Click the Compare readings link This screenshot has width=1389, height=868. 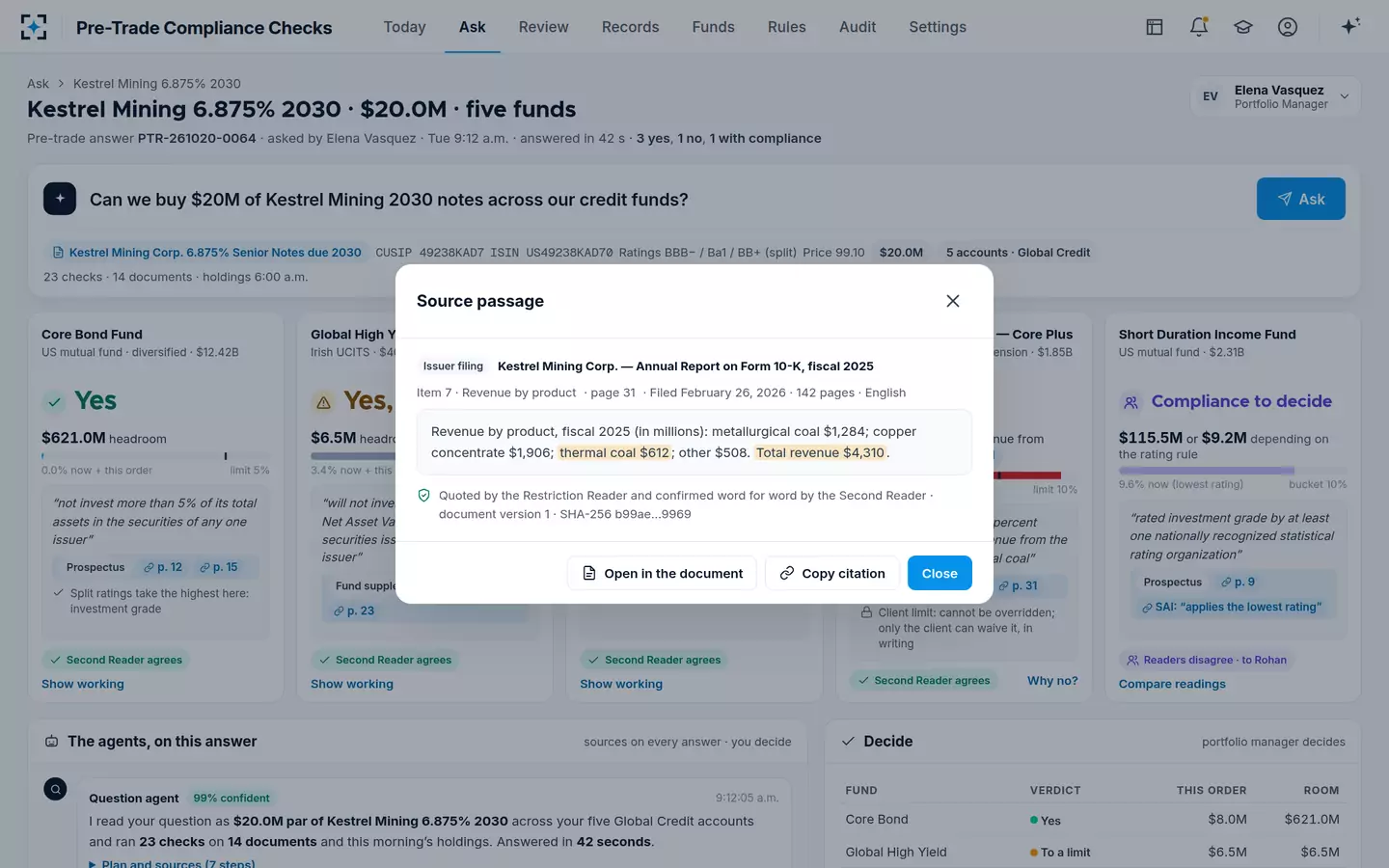tap(1172, 684)
